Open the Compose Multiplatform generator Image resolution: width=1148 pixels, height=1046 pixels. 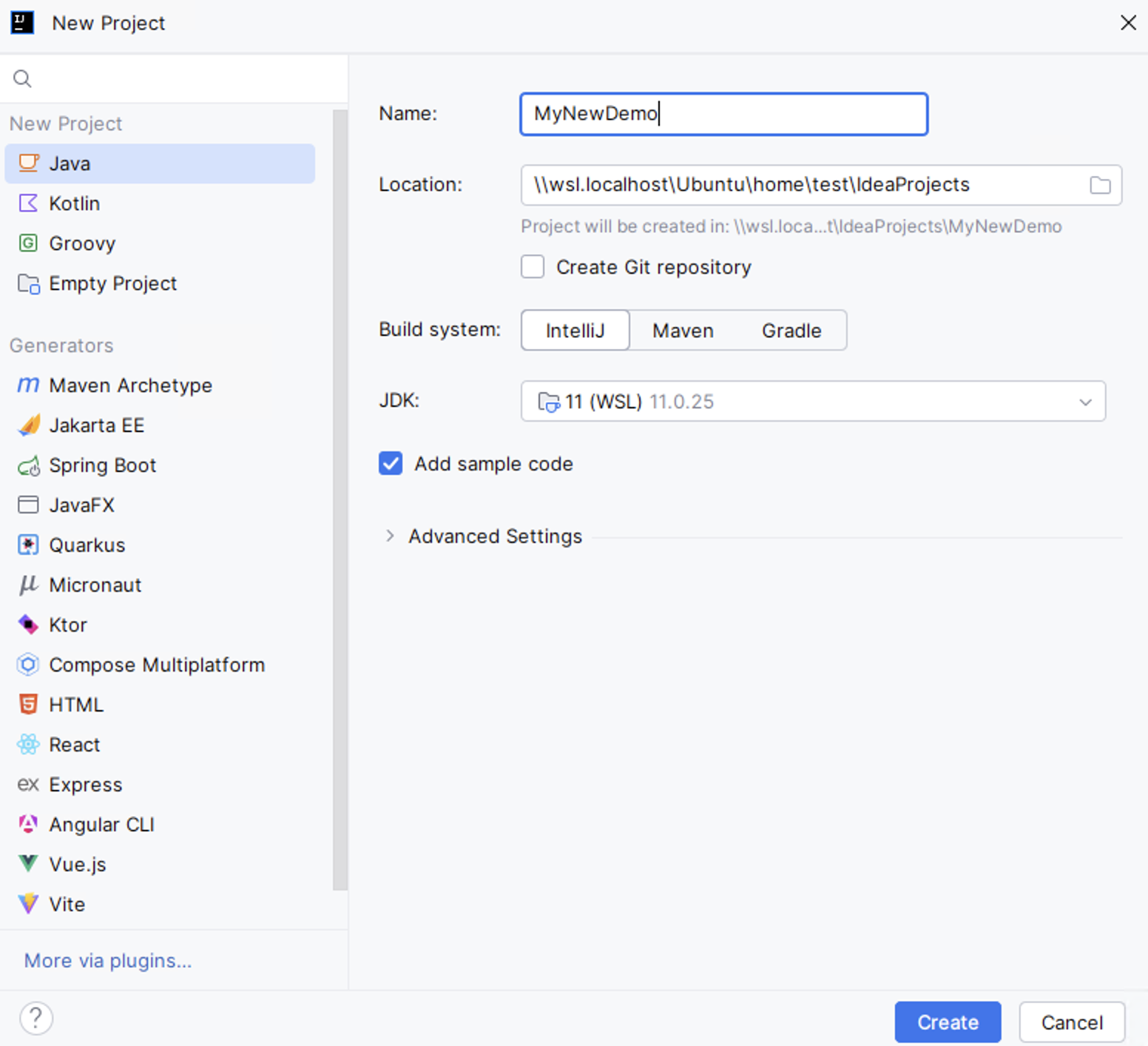click(x=156, y=664)
